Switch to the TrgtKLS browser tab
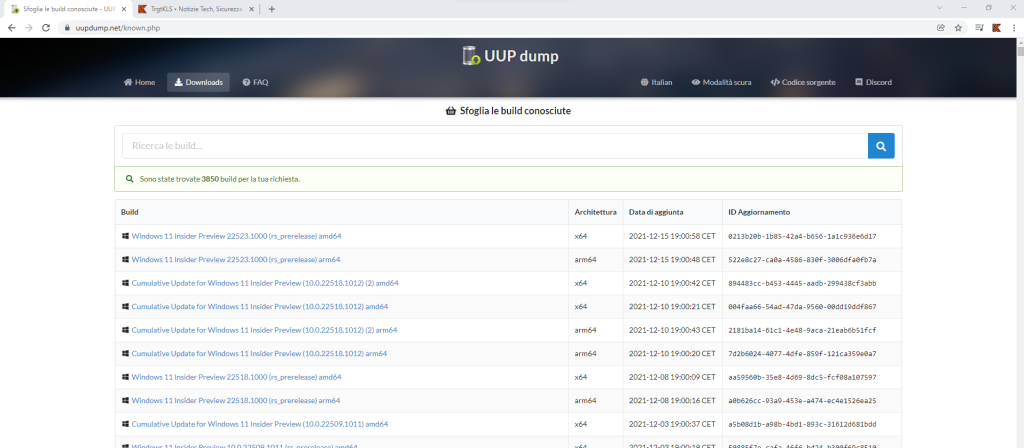Image resolution: width=1024 pixels, height=448 pixels. (190, 9)
